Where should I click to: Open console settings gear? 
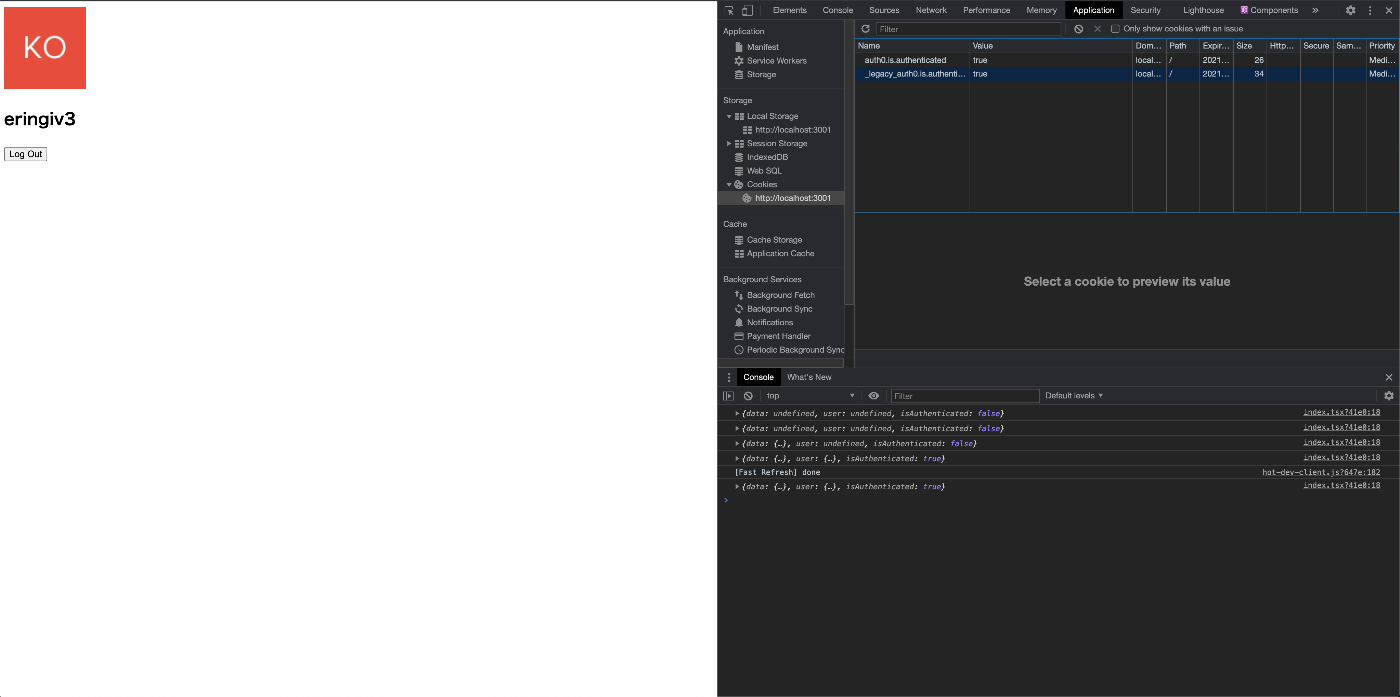pyautogui.click(x=1389, y=396)
